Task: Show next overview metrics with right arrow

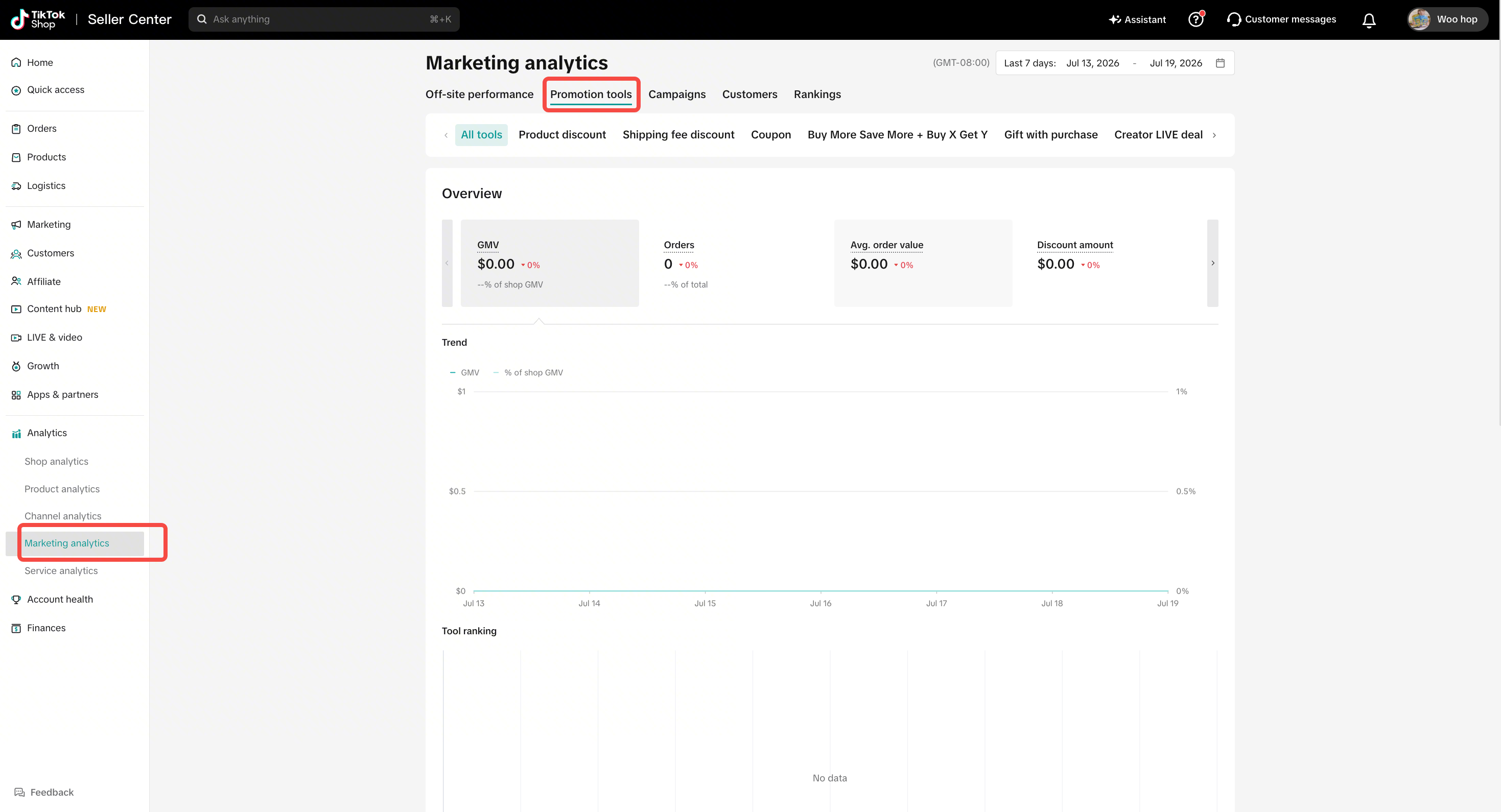Action: pos(1212,264)
